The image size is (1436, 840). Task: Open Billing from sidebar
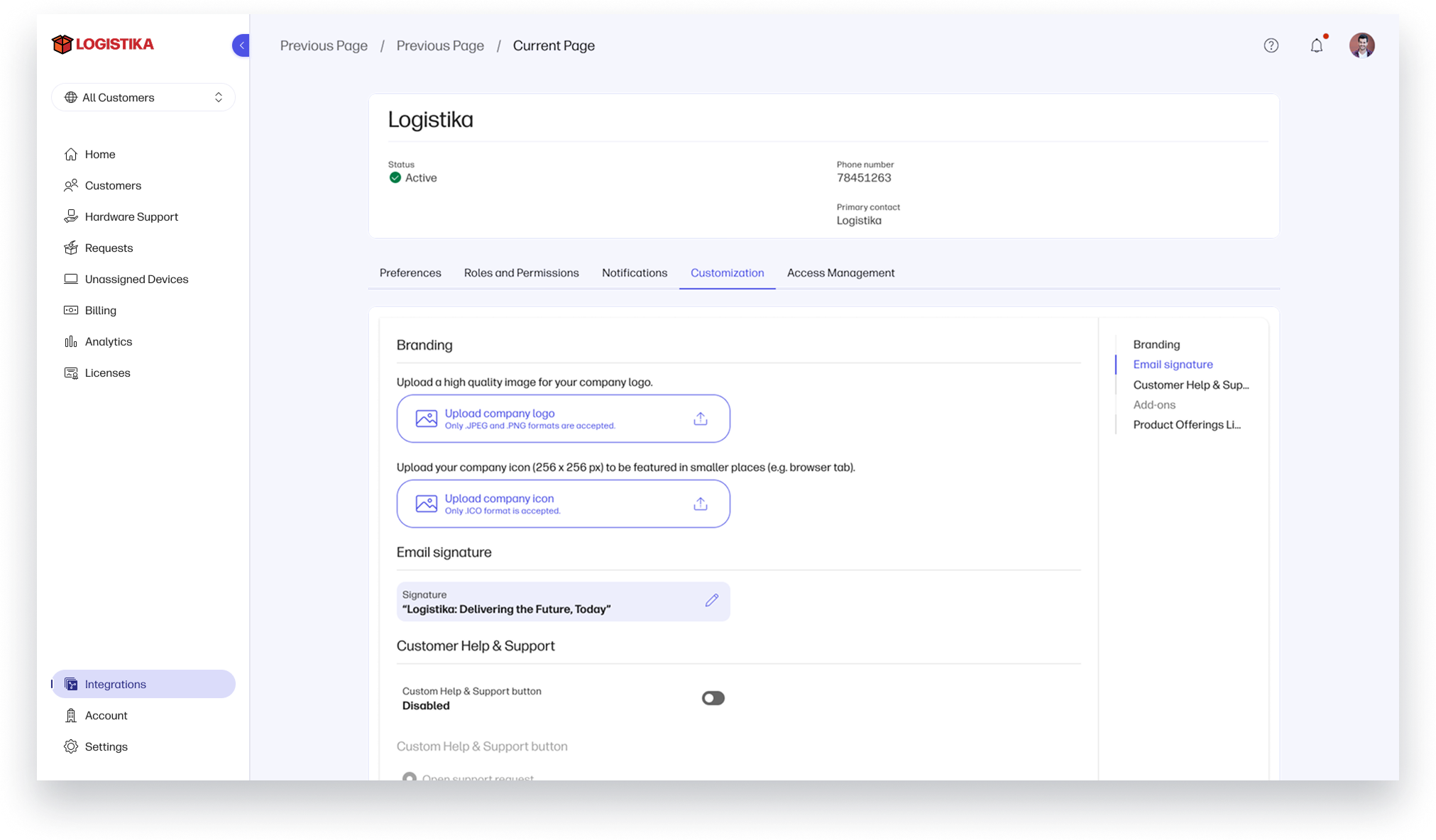click(100, 310)
